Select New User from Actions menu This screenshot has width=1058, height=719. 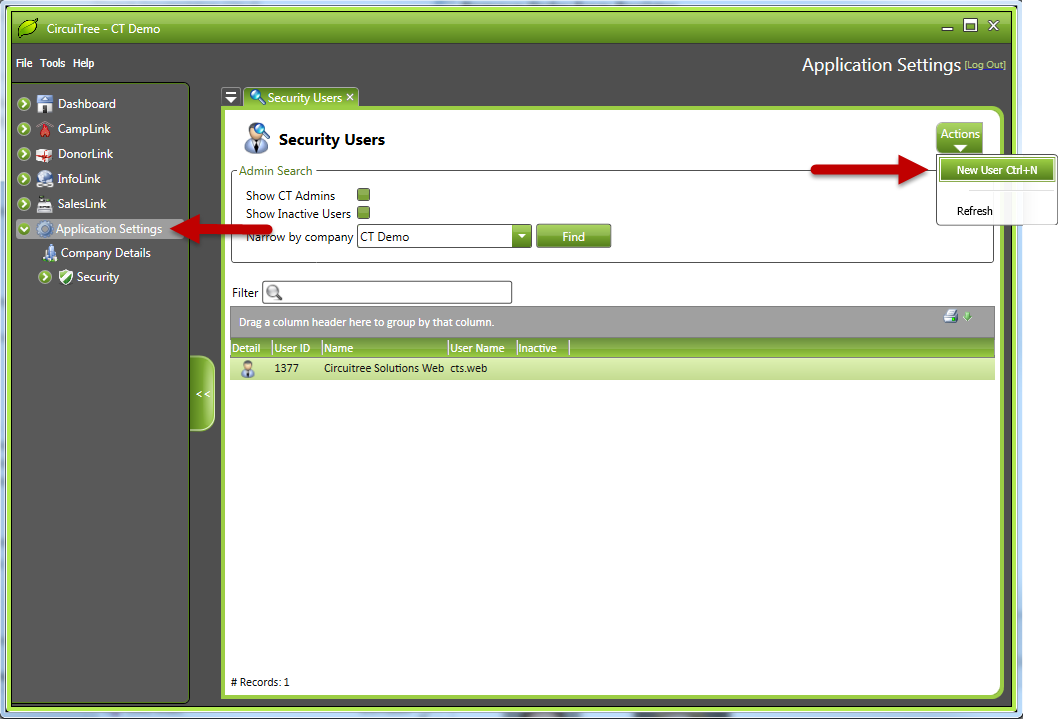996,170
